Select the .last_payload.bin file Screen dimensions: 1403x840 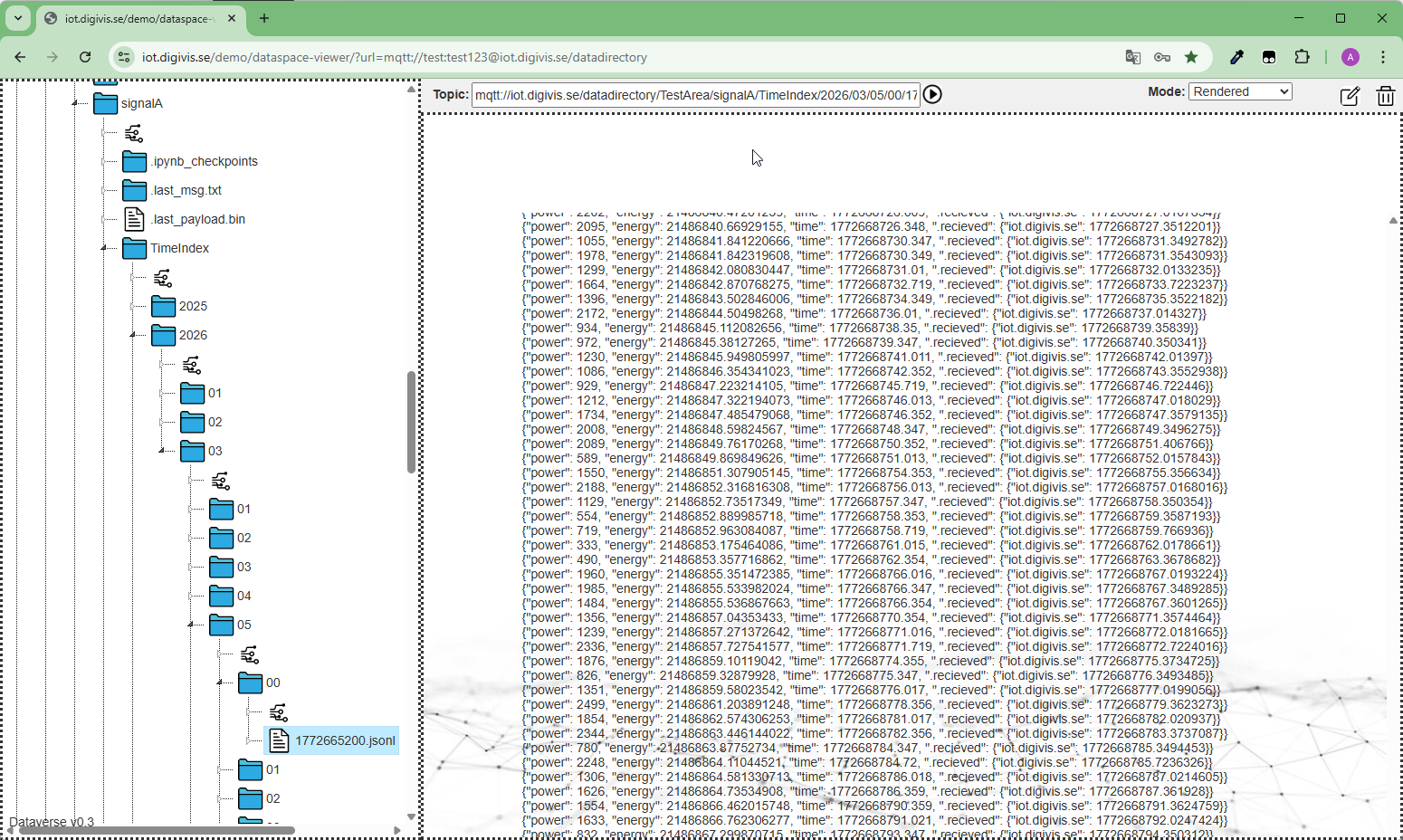click(197, 219)
